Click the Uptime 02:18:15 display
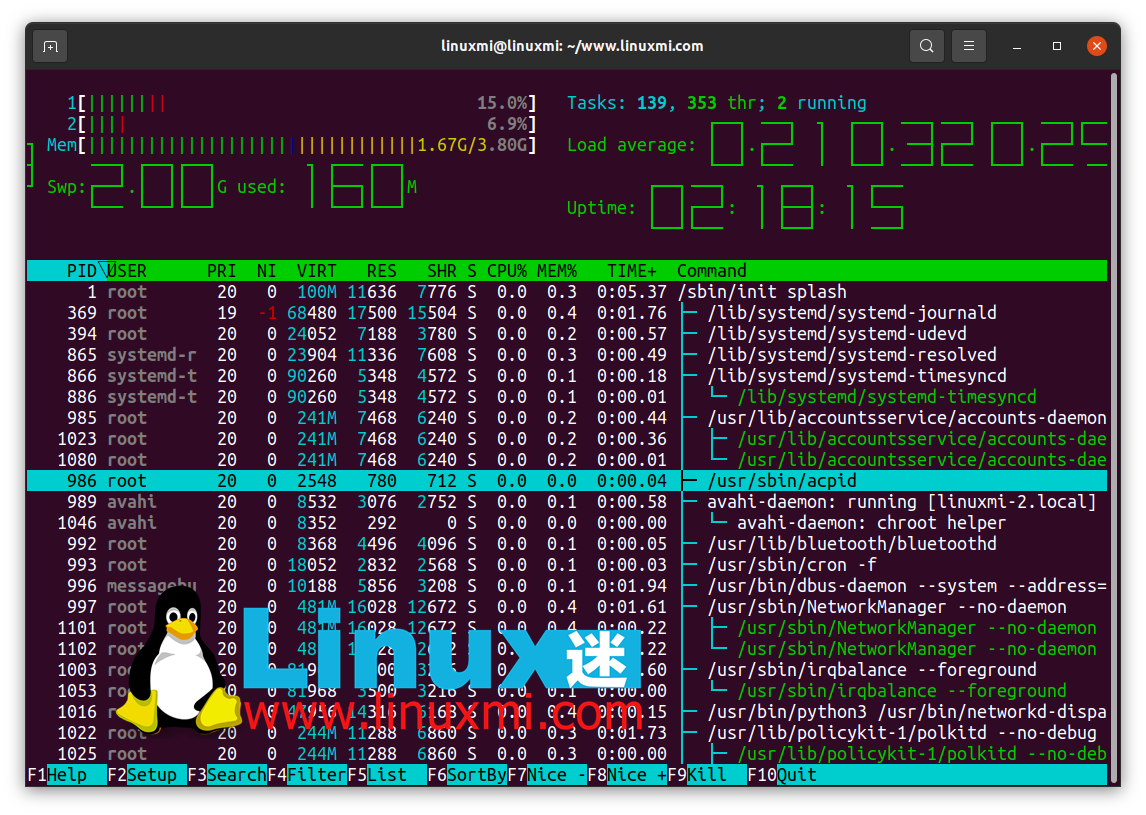 point(777,208)
